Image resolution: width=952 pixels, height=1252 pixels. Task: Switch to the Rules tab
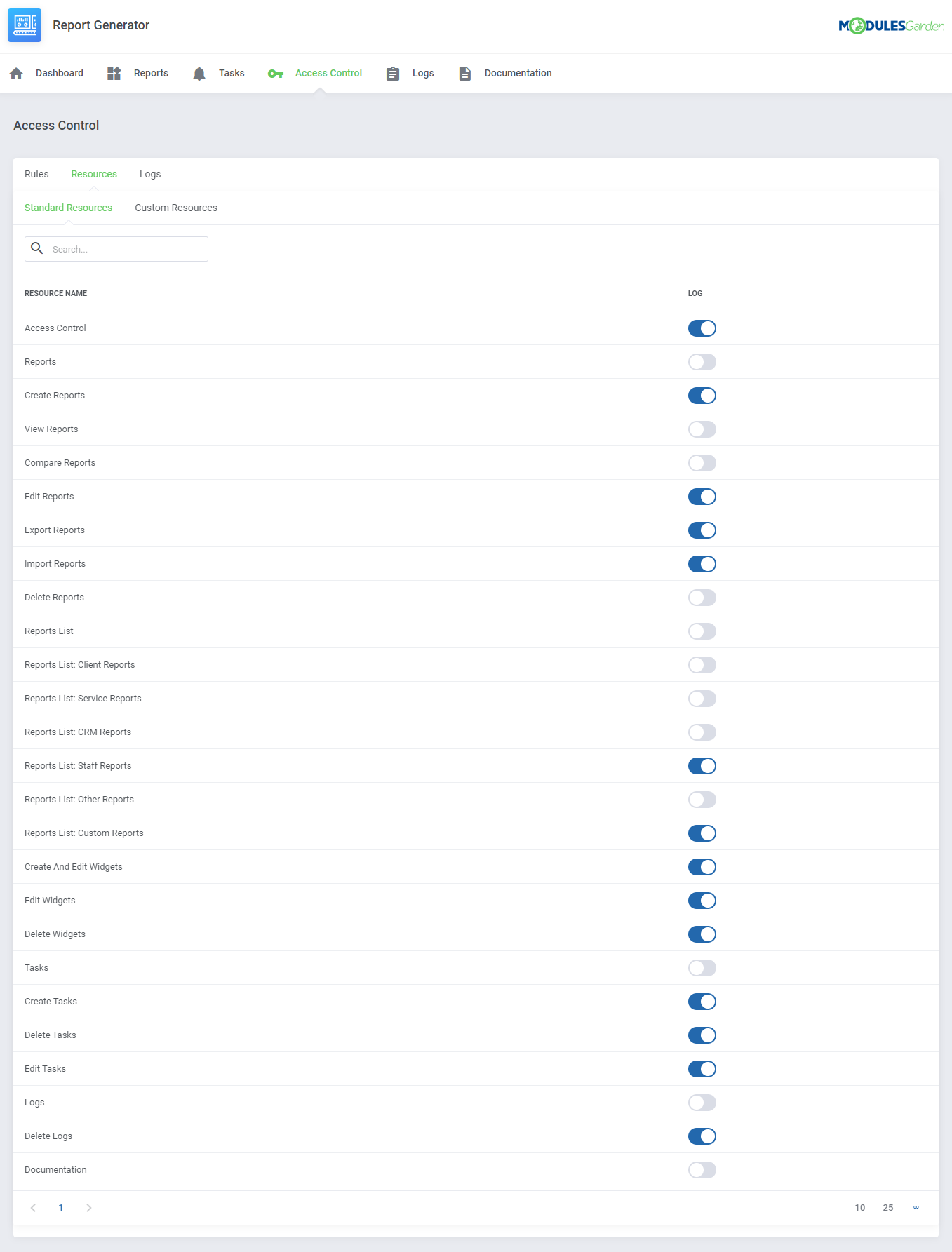coord(36,175)
